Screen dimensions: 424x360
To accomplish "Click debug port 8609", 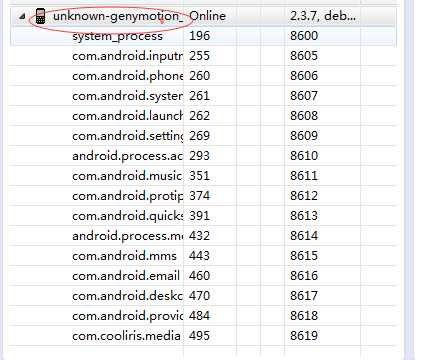I will pos(304,136).
